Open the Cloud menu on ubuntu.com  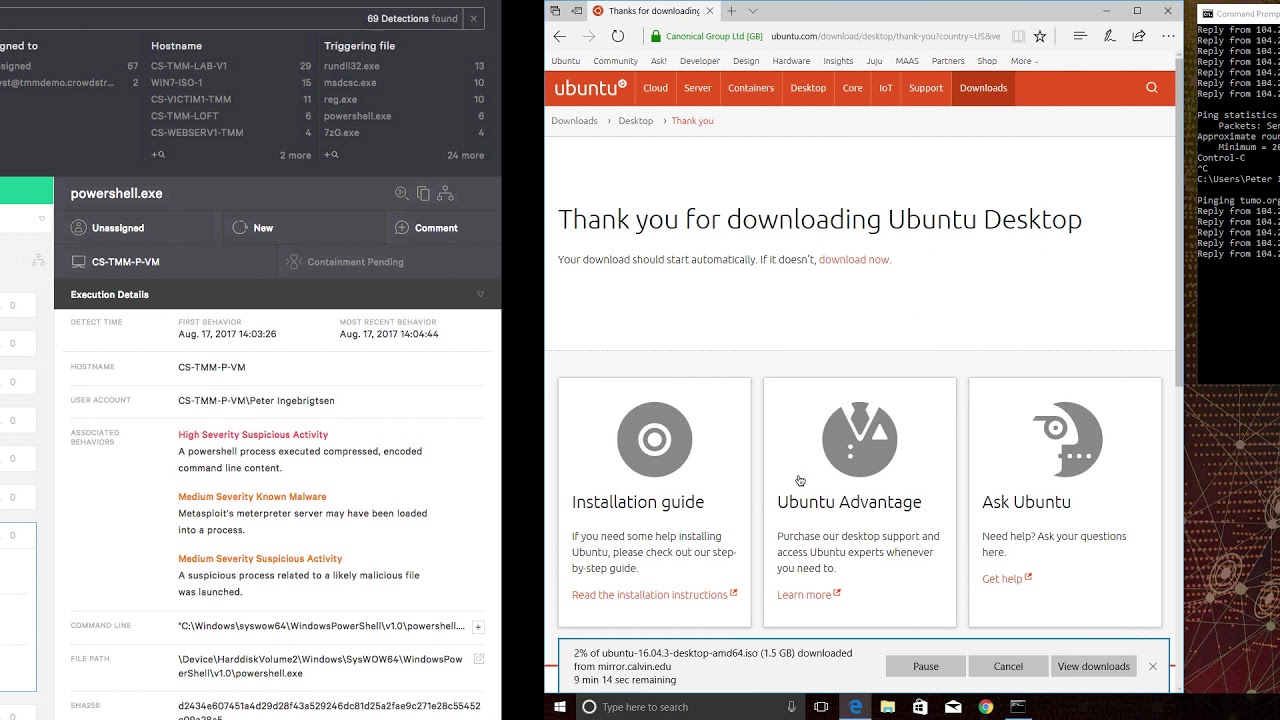tap(656, 88)
